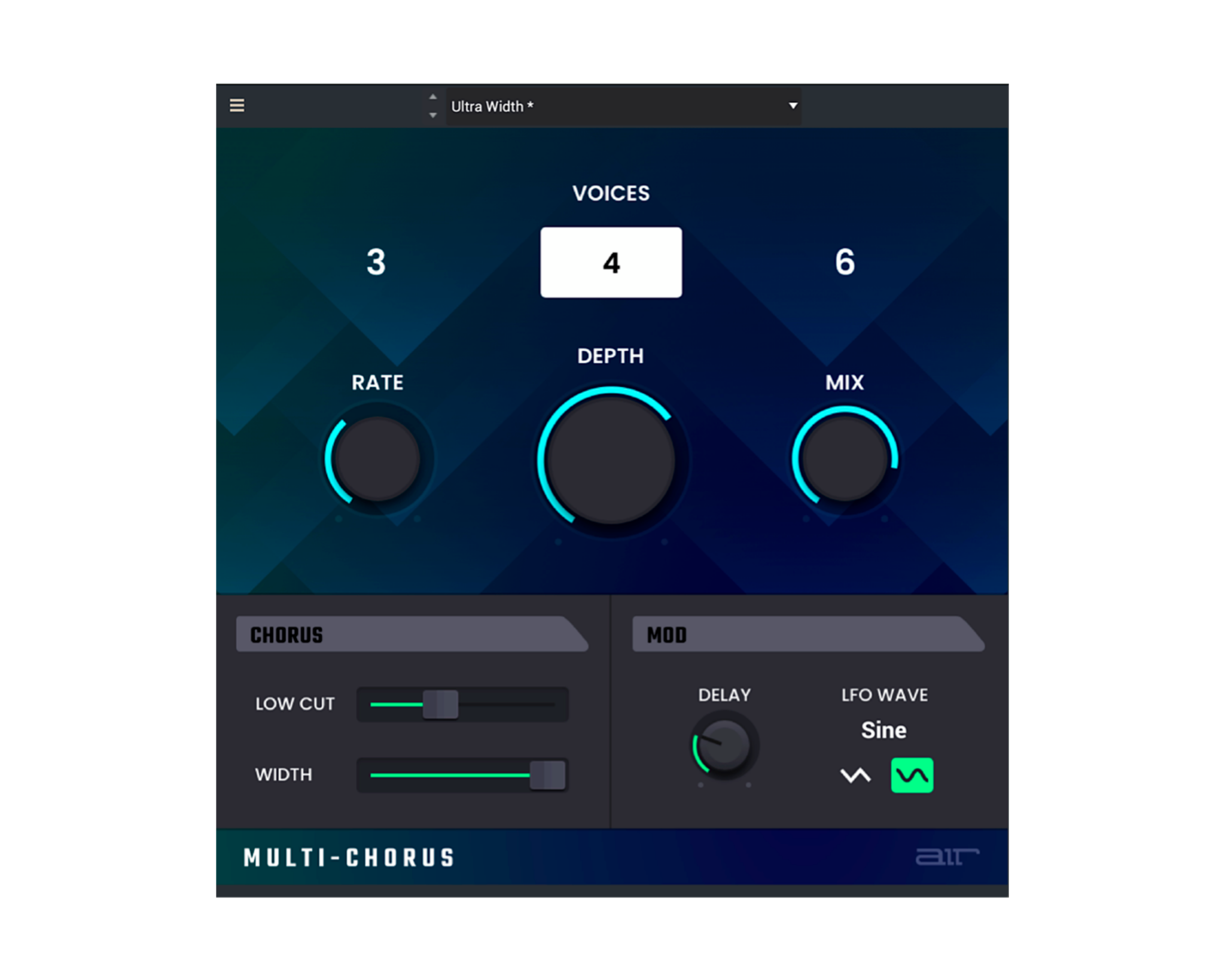Screen dimensions: 1225x980
Task: Select 4 voices button
Action: [611, 262]
